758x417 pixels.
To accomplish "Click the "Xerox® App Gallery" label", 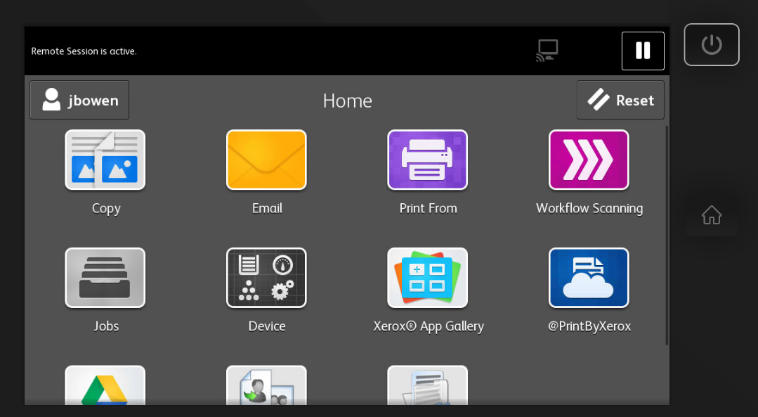I will point(428,326).
